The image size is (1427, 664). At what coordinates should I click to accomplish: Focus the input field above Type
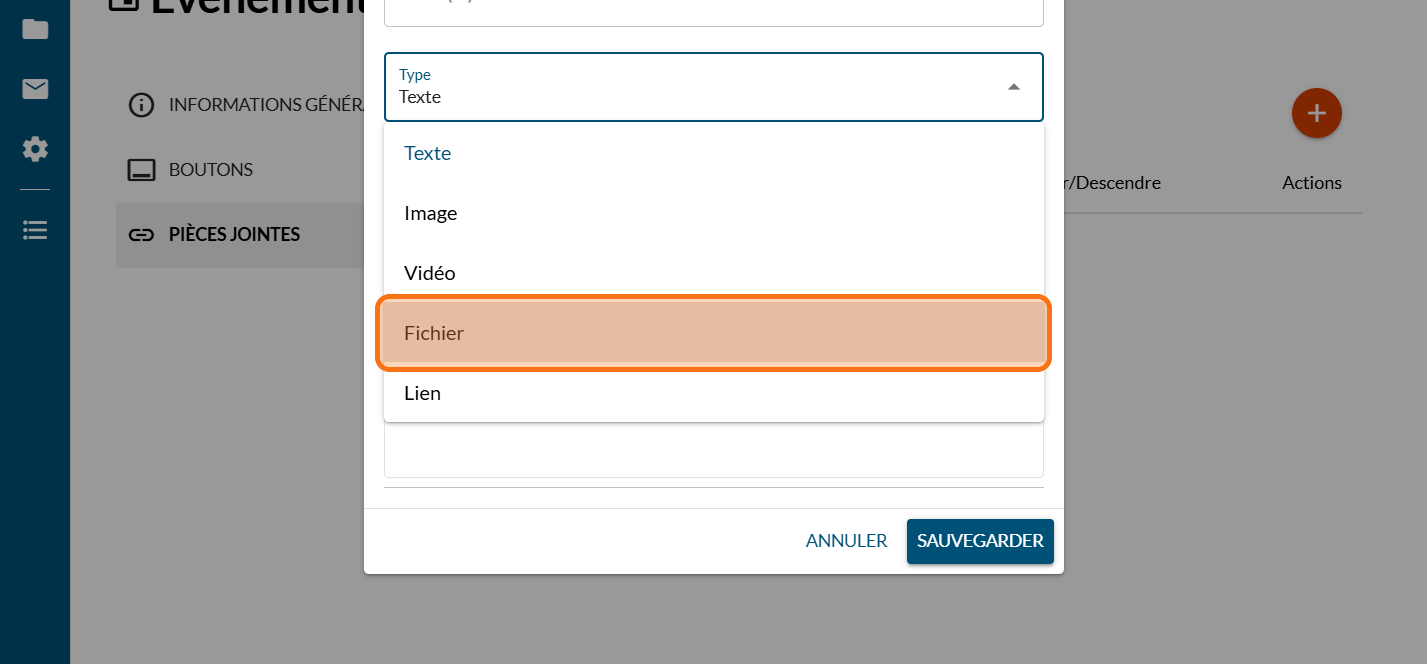point(713,12)
